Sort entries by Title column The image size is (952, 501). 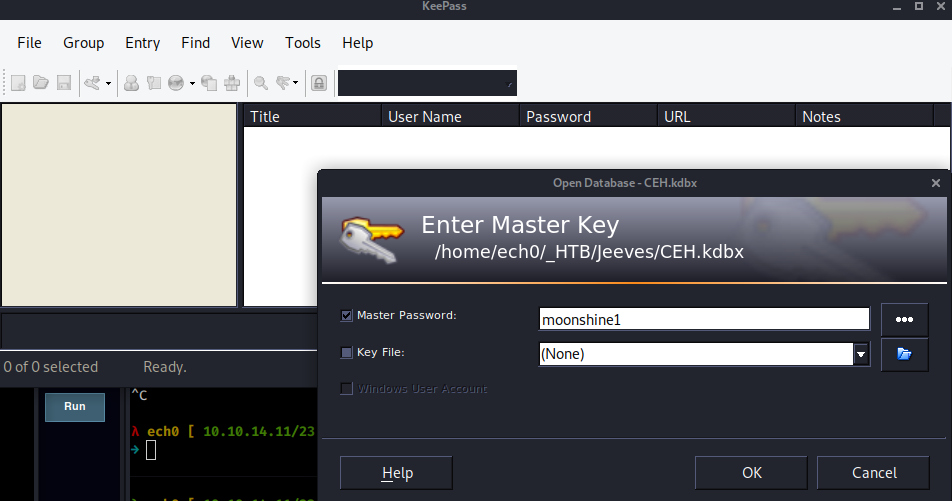312,116
